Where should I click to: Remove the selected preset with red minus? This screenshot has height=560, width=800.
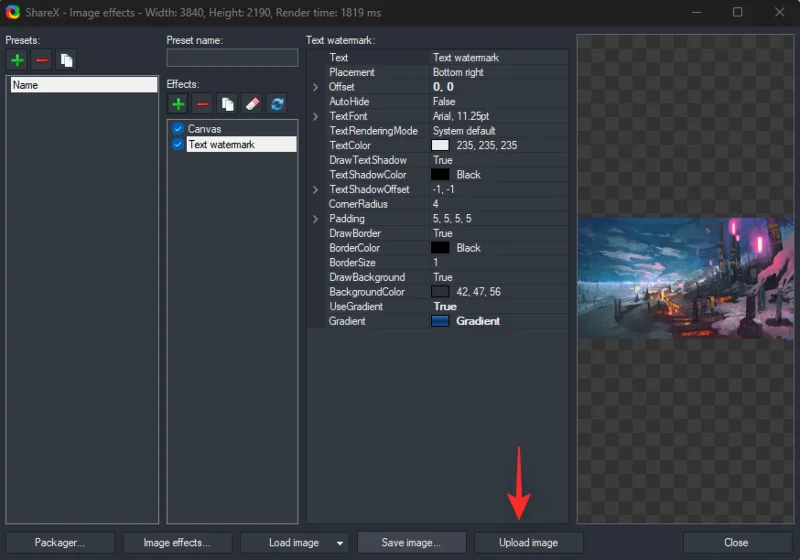(42, 60)
